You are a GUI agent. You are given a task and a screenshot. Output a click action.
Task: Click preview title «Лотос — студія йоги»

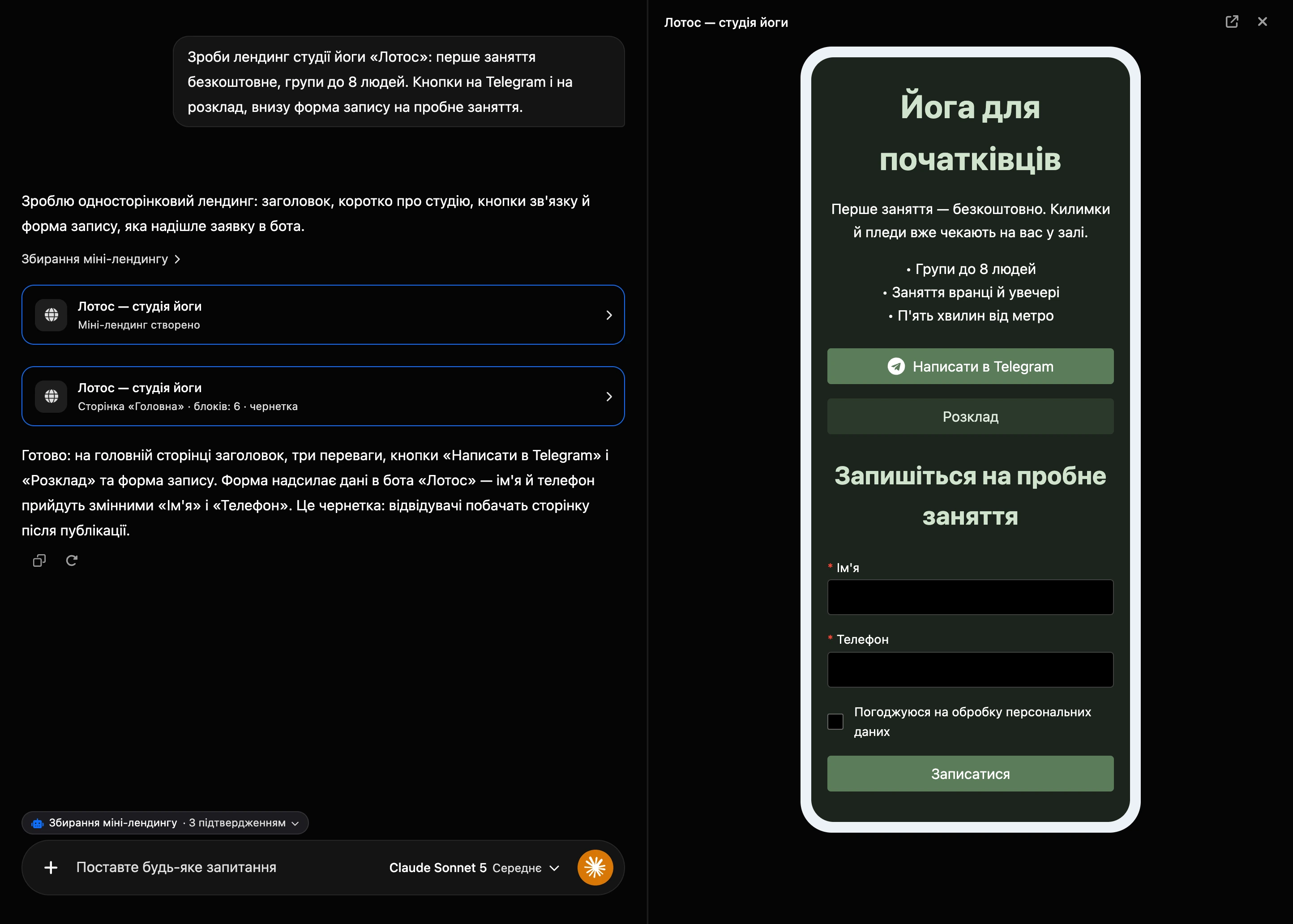click(x=726, y=23)
